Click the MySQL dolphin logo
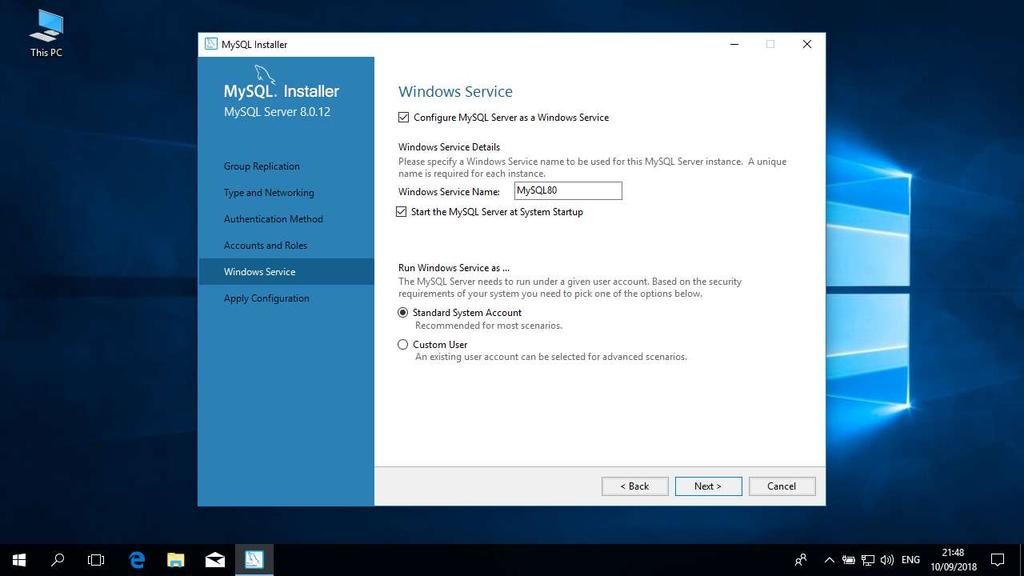This screenshot has height=576, width=1024. (x=264, y=74)
